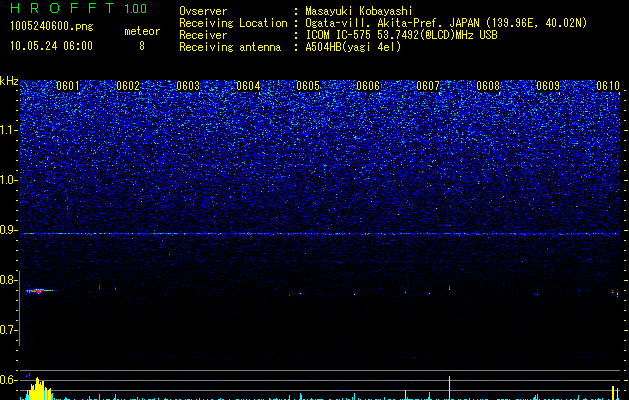Image resolution: width=629 pixels, height=400 pixels.
Task: Click the bright meteor echo near 0.78 kHz
Action: (39, 290)
